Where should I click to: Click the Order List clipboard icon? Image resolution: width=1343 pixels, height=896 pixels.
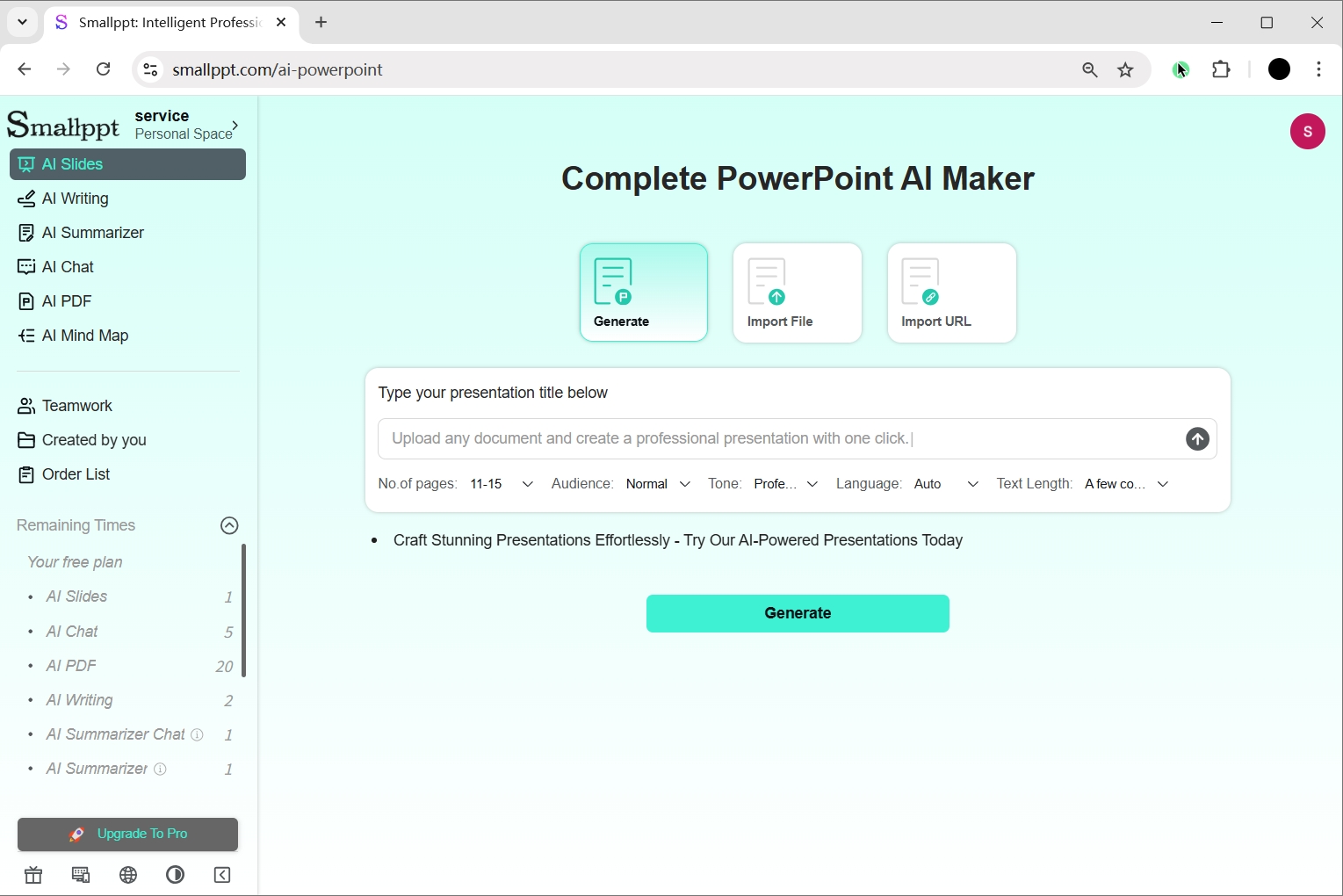coord(26,474)
